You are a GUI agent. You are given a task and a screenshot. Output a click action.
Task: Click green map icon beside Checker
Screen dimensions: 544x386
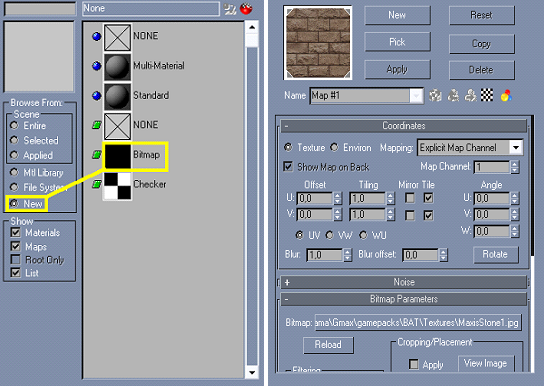(96, 184)
